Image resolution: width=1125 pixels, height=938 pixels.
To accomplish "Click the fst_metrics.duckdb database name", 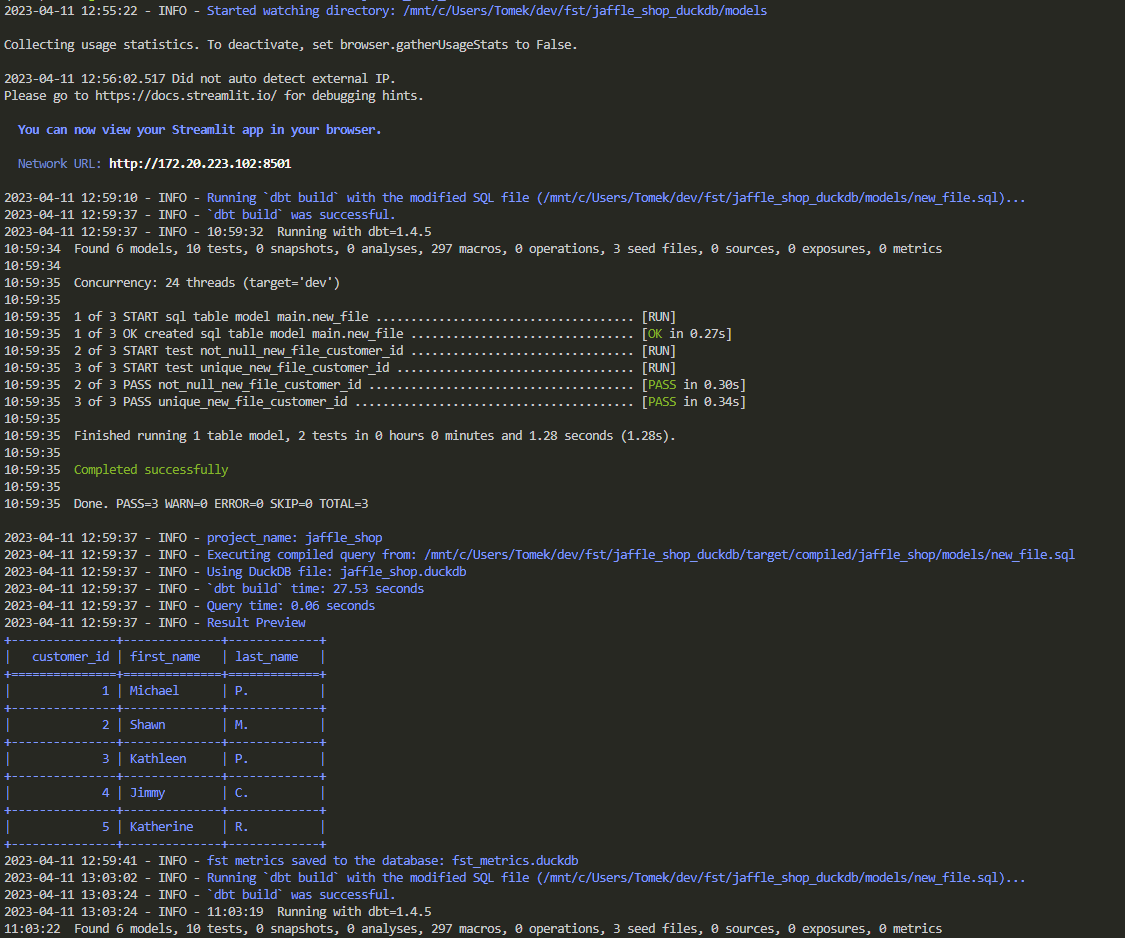I will pos(515,860).
